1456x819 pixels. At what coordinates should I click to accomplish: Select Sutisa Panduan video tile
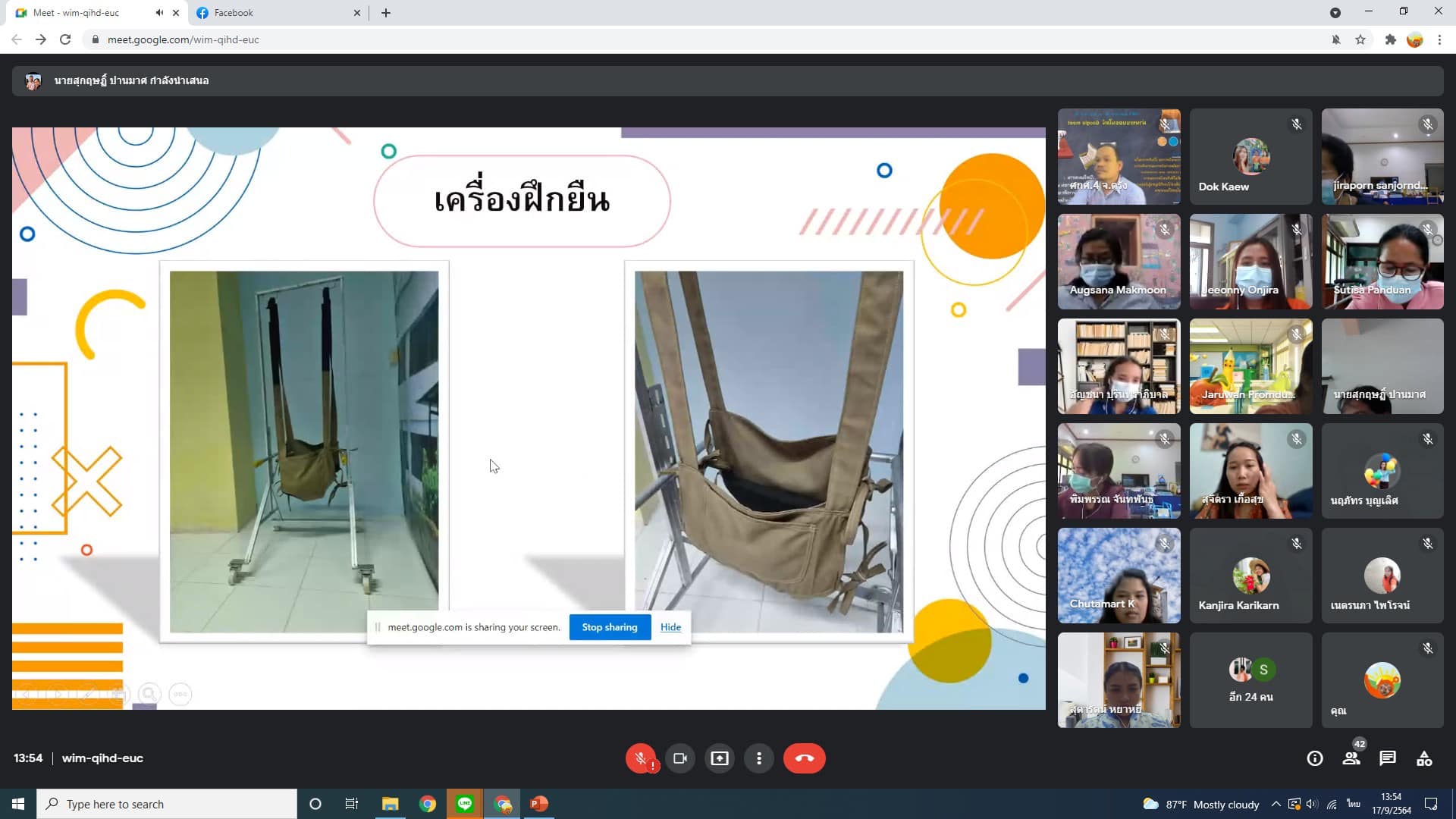(1382, 261)
